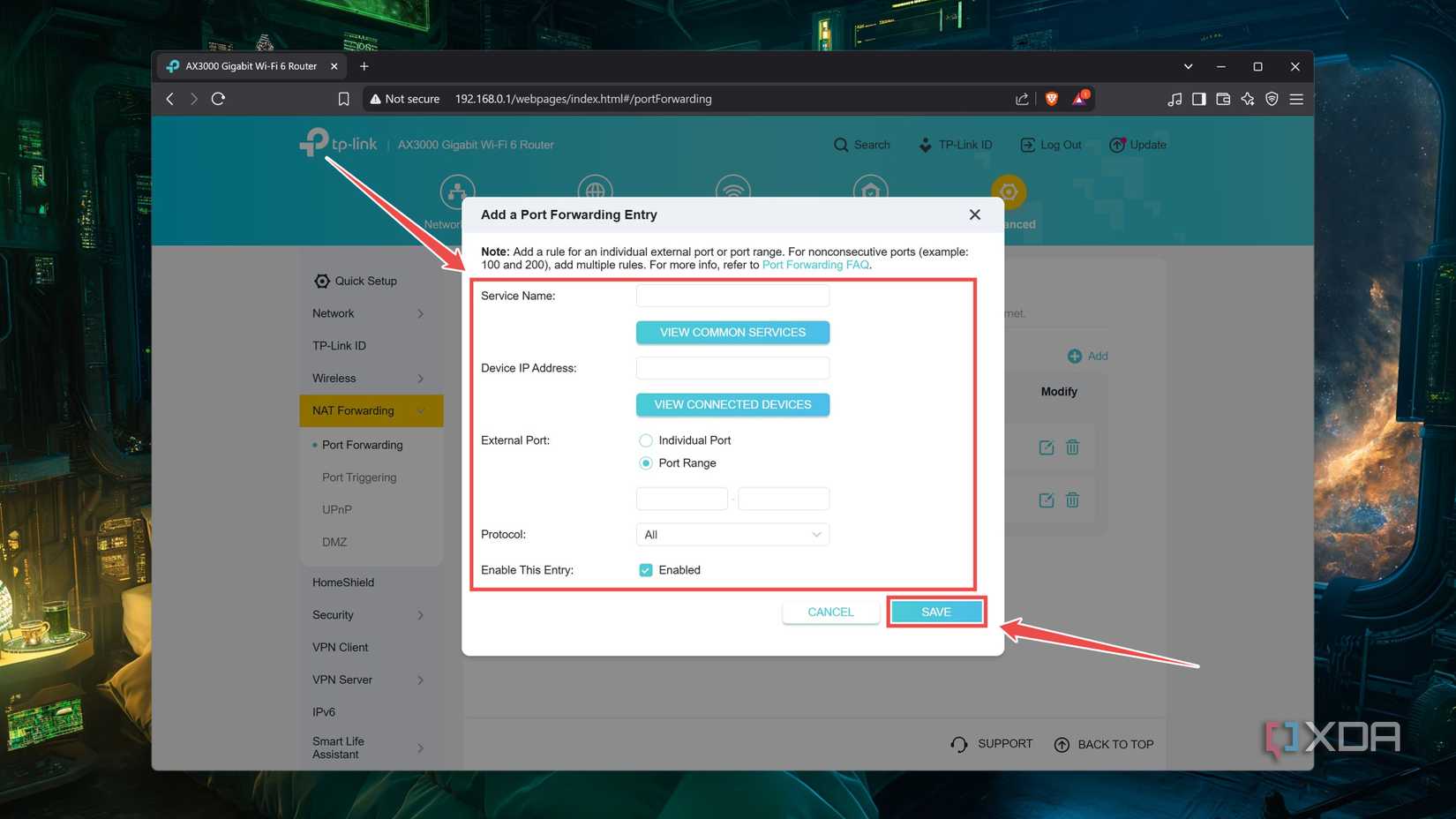Click the port range start field

coord(681,499)
